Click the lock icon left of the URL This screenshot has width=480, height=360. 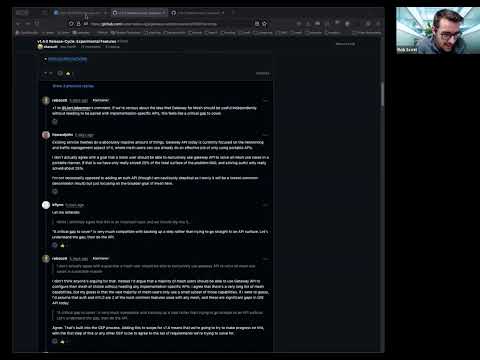click(x=78, y=24)
